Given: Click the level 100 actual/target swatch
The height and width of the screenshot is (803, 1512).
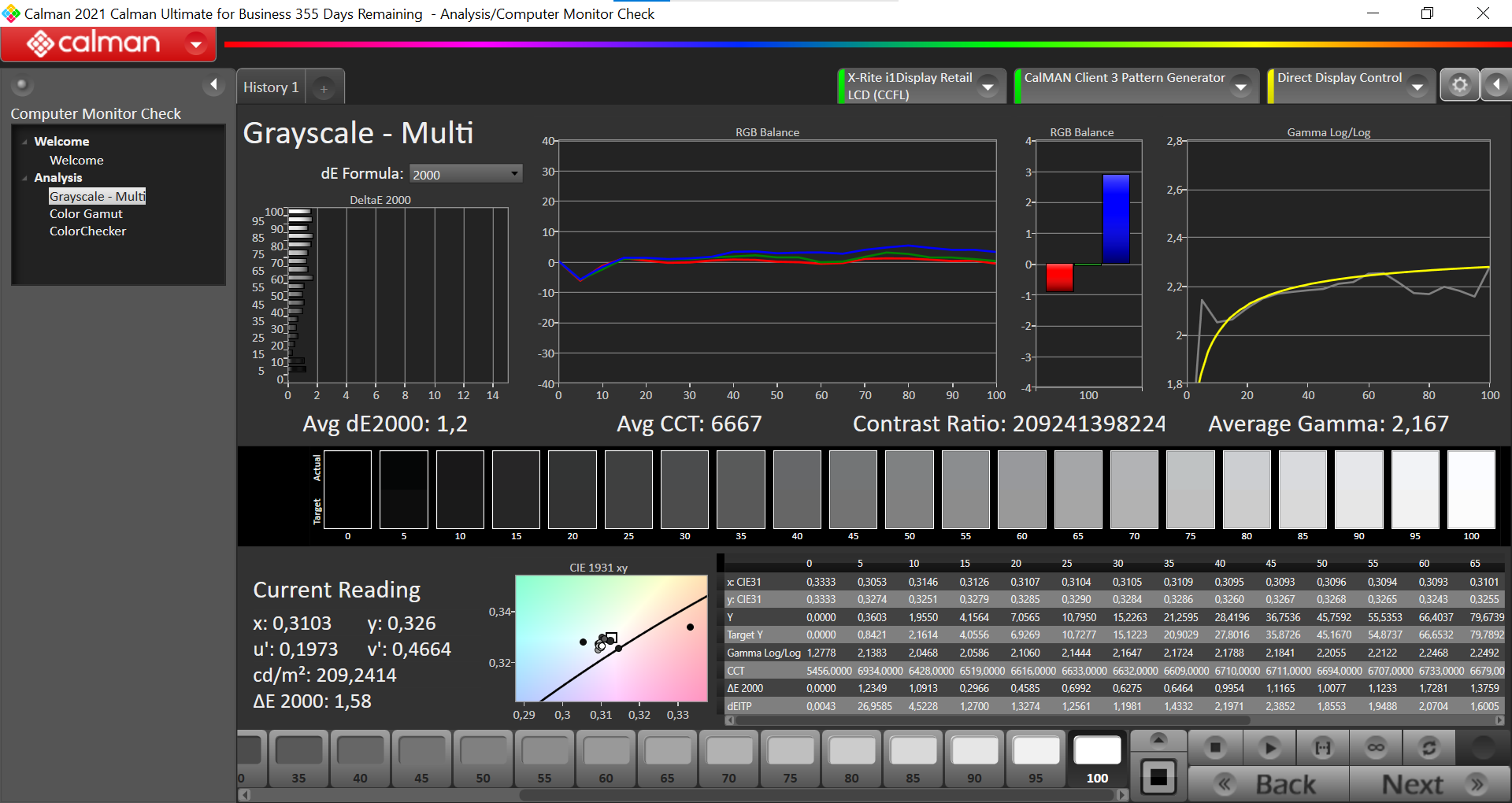Looking at the screenshot, I should (1471, 489).
